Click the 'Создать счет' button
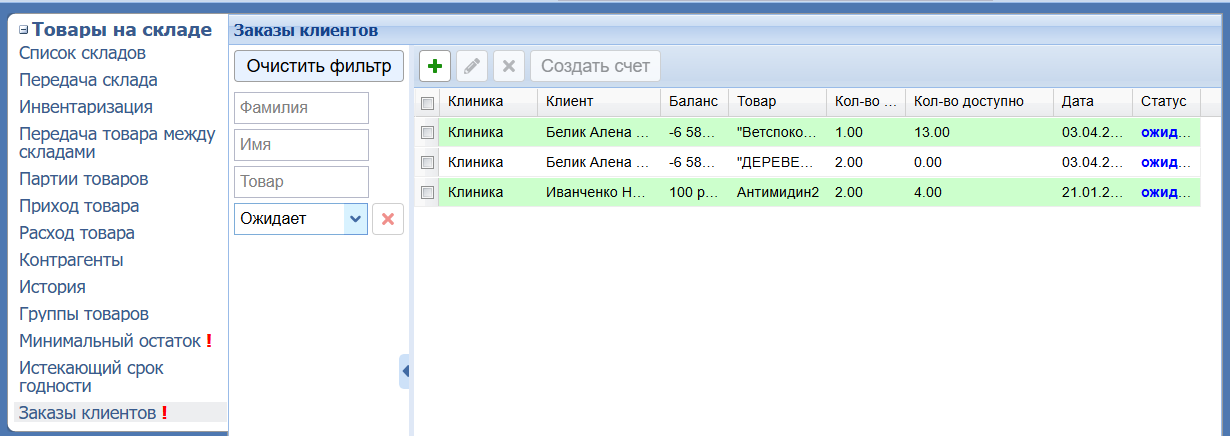Image resolution: width=1230 pixels, height=436 pixels. [x=595, y=67]
